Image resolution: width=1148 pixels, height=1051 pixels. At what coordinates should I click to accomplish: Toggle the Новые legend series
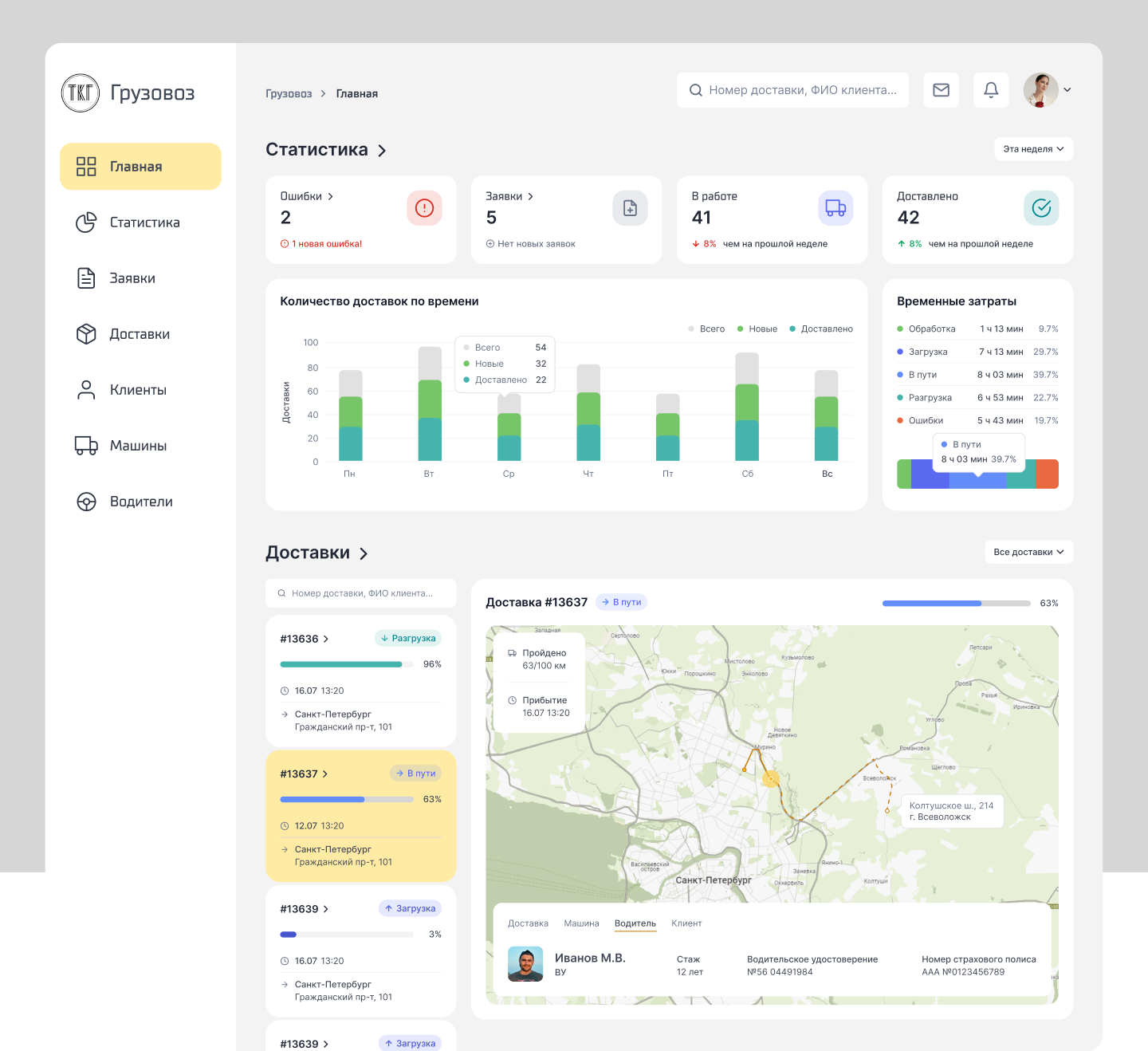coord(757,329)
